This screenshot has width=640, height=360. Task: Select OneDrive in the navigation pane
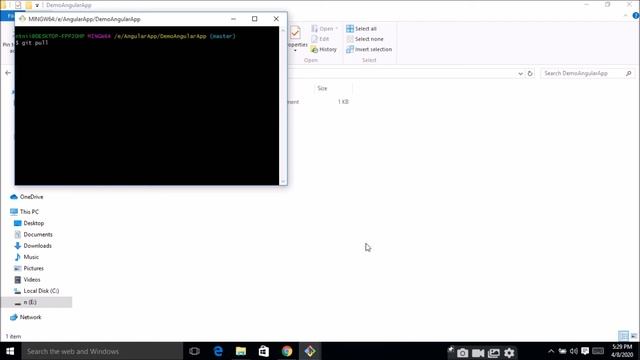coord(27,197)
